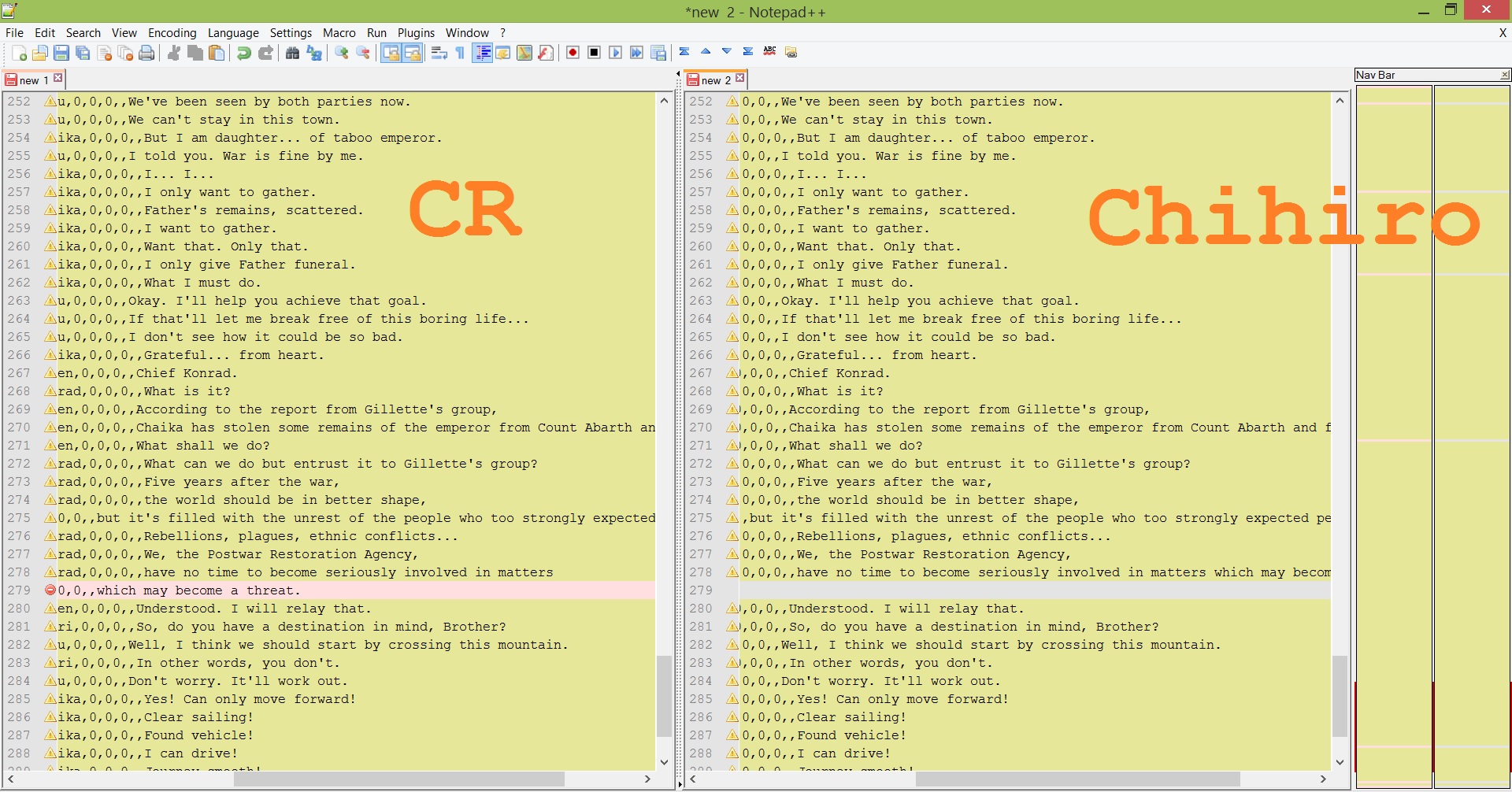Click the Open file toolbar icon

(40, 53)
